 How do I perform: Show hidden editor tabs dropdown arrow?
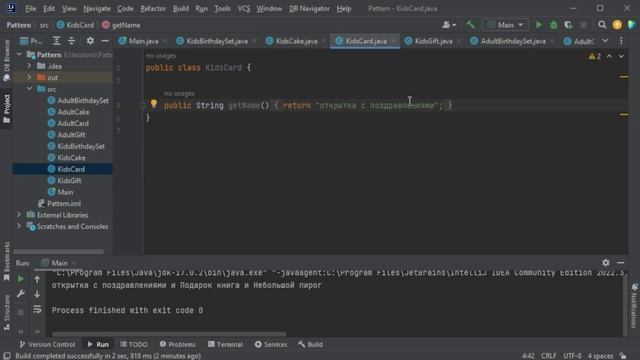pyautogui.click(x=605, y=41)
